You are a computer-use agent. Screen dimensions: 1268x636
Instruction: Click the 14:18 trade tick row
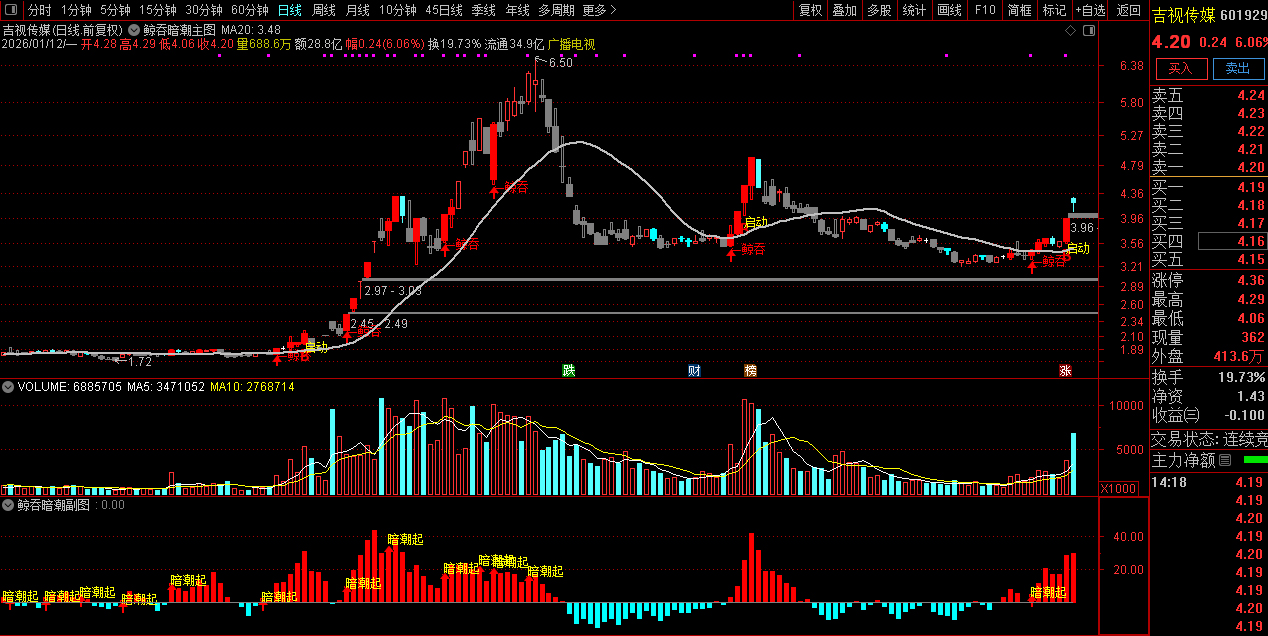[x=1209, y=483]
